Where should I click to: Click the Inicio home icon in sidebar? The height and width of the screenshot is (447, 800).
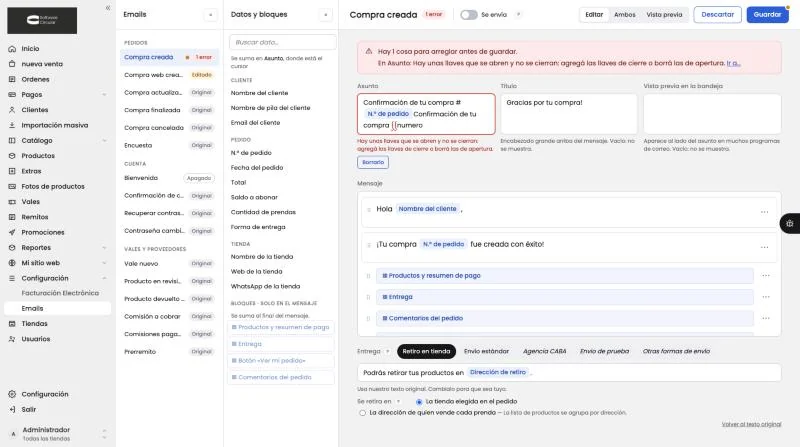12,49
